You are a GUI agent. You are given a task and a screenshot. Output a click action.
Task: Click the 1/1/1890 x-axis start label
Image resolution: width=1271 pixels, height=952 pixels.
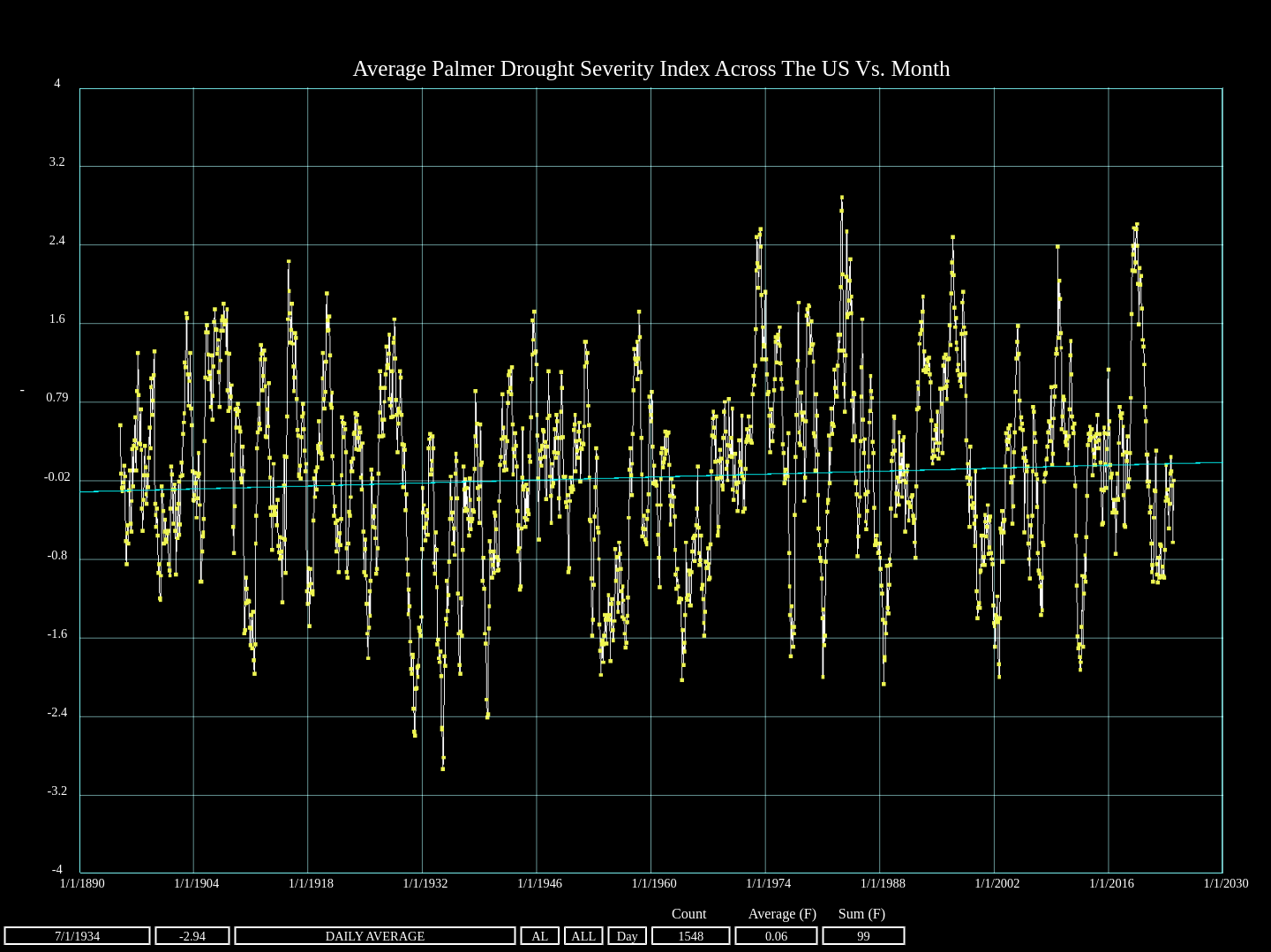pos(82,883)
